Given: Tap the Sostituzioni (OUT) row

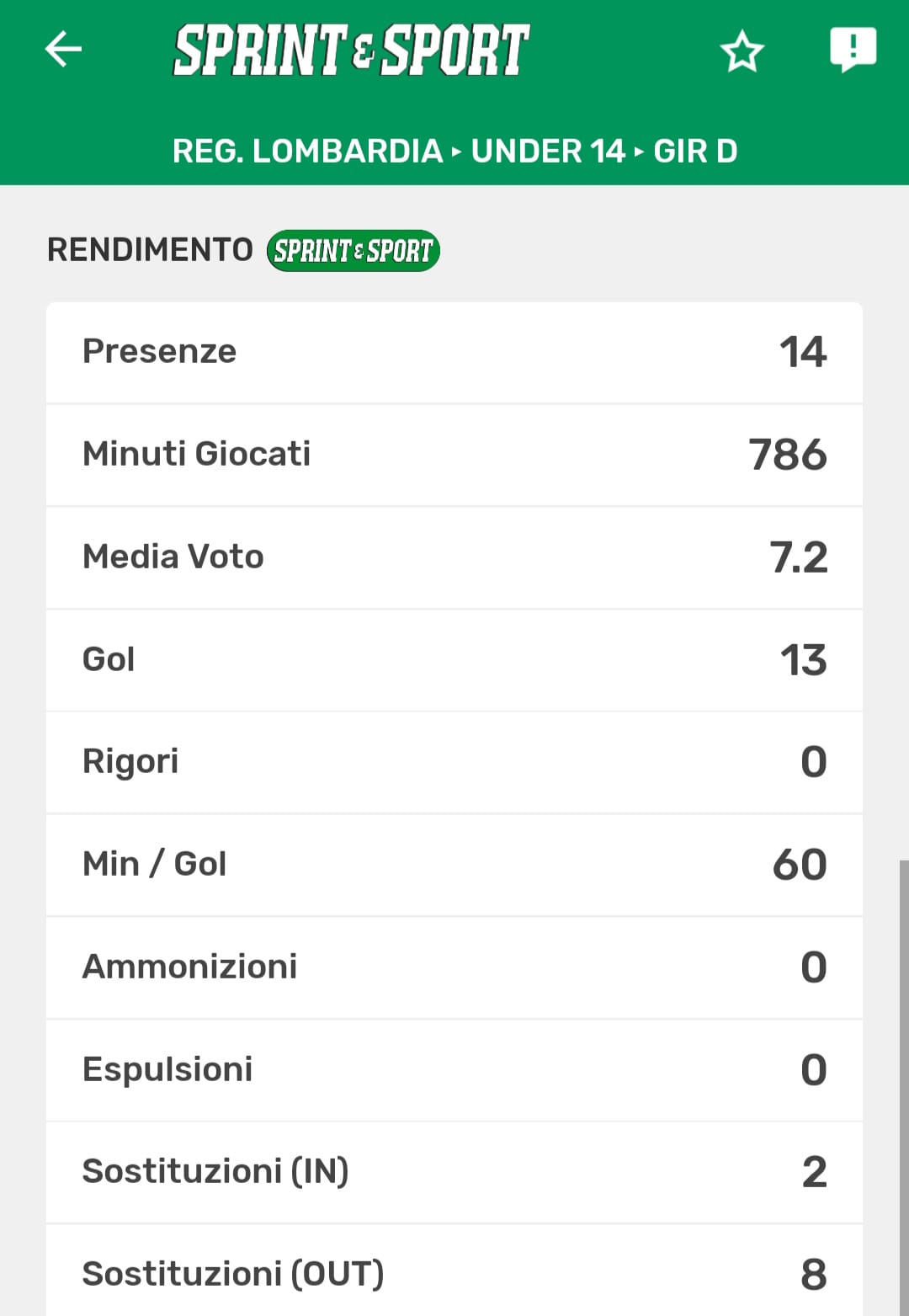Looking at the screenshot, I should (454, 1274).
